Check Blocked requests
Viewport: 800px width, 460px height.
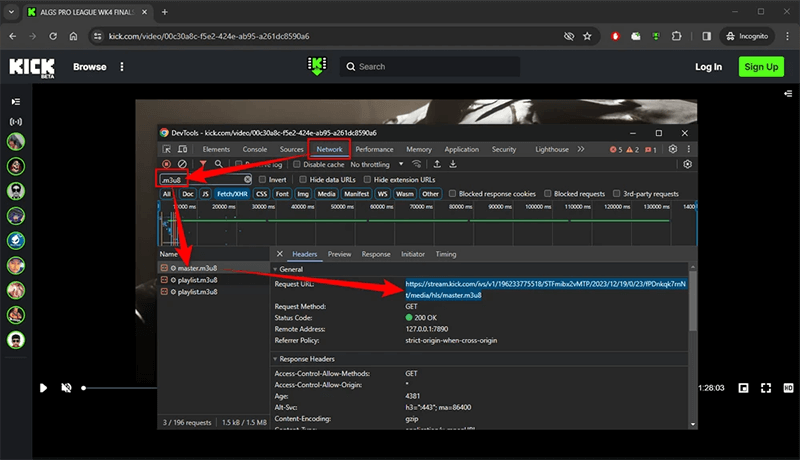(547, 194)
